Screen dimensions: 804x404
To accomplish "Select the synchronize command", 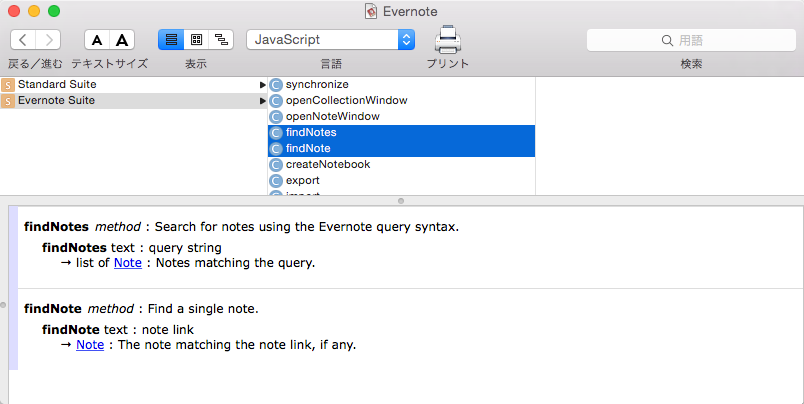I will point(401,85).
